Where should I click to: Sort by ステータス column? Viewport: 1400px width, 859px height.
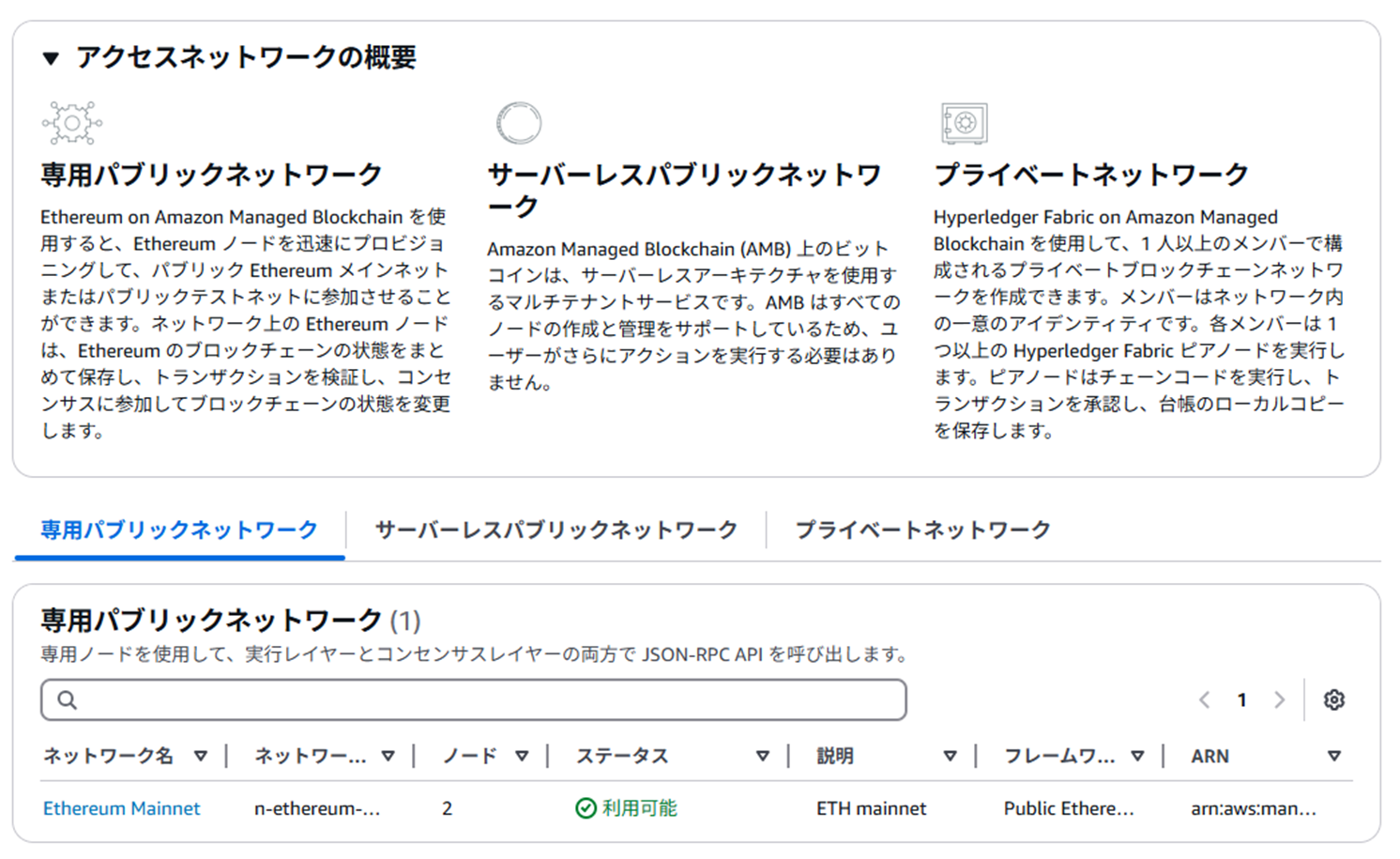(x=762, y=757)
